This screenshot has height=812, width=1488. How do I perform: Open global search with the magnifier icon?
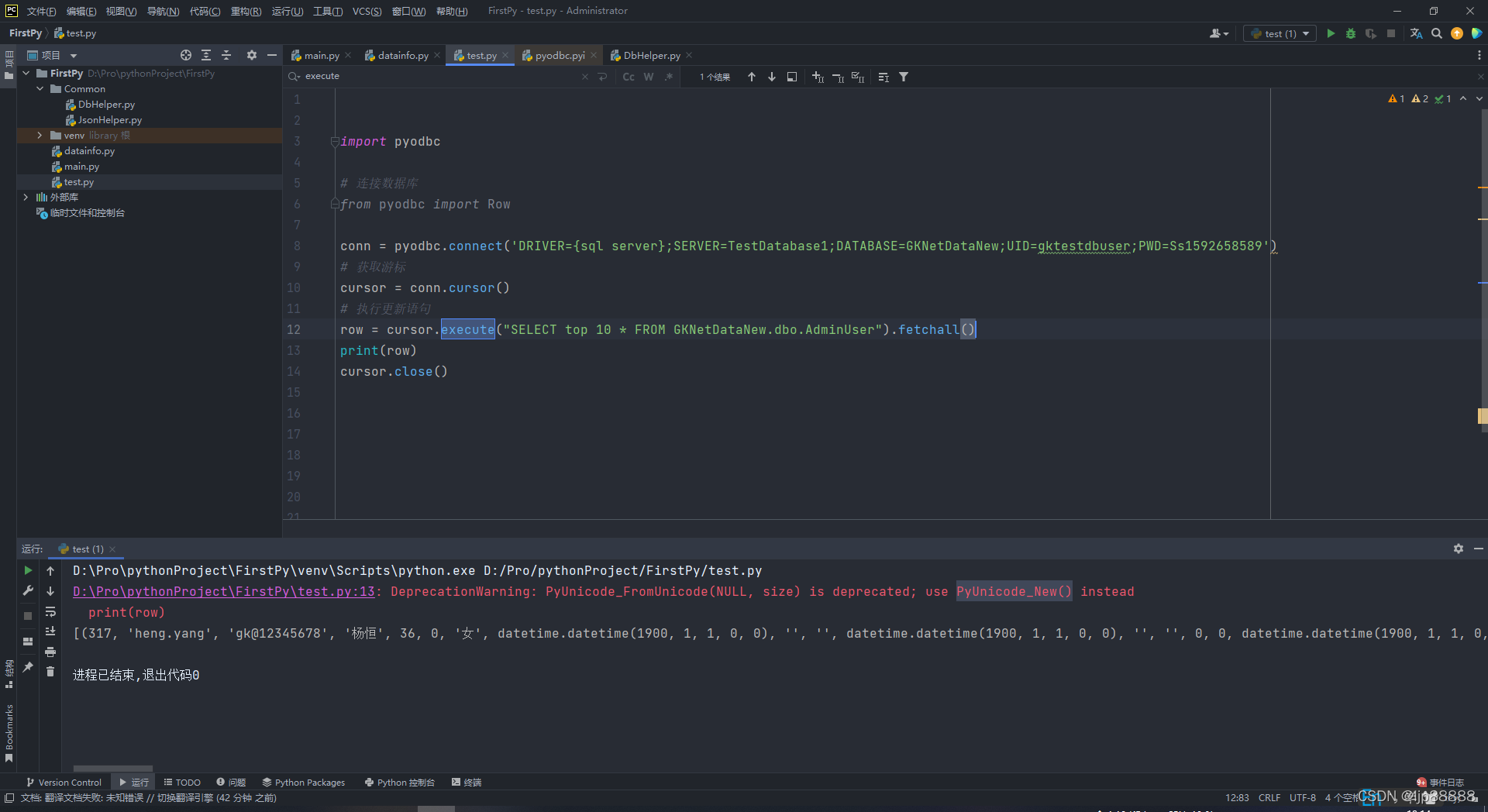coord(1437,33)
